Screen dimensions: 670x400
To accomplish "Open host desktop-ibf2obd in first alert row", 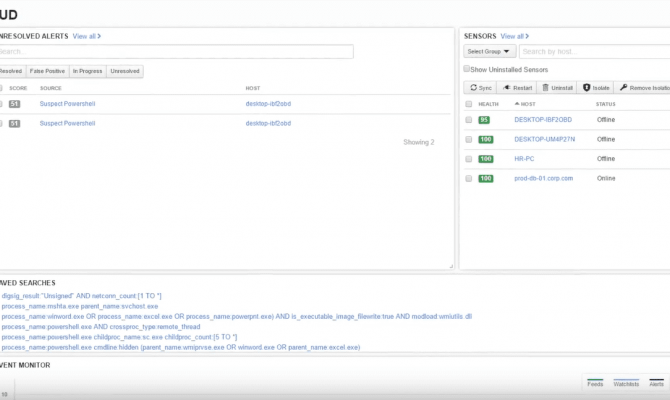I will [x=268, y=104].
